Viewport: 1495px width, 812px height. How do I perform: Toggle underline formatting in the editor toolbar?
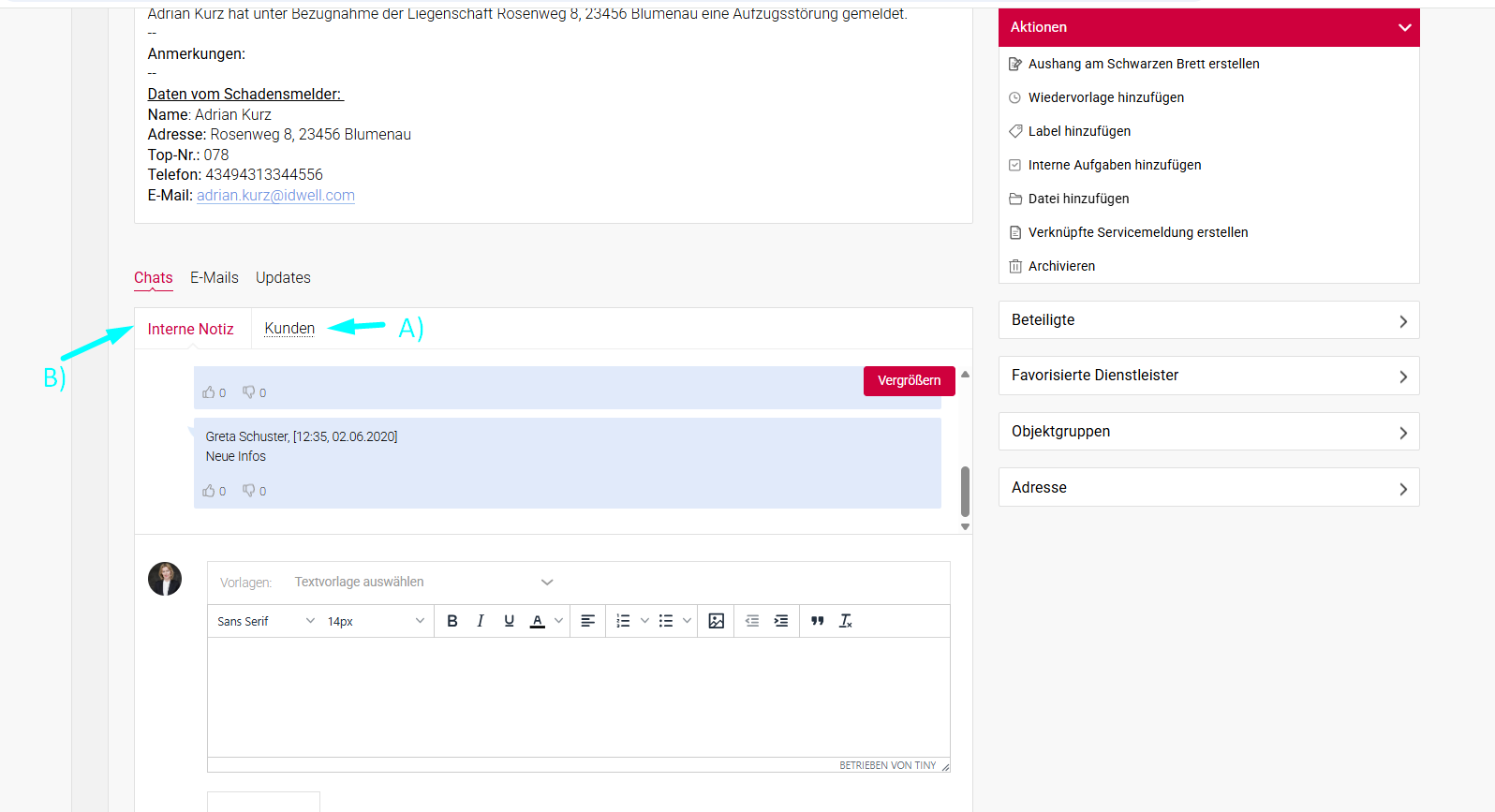point(509,621)
